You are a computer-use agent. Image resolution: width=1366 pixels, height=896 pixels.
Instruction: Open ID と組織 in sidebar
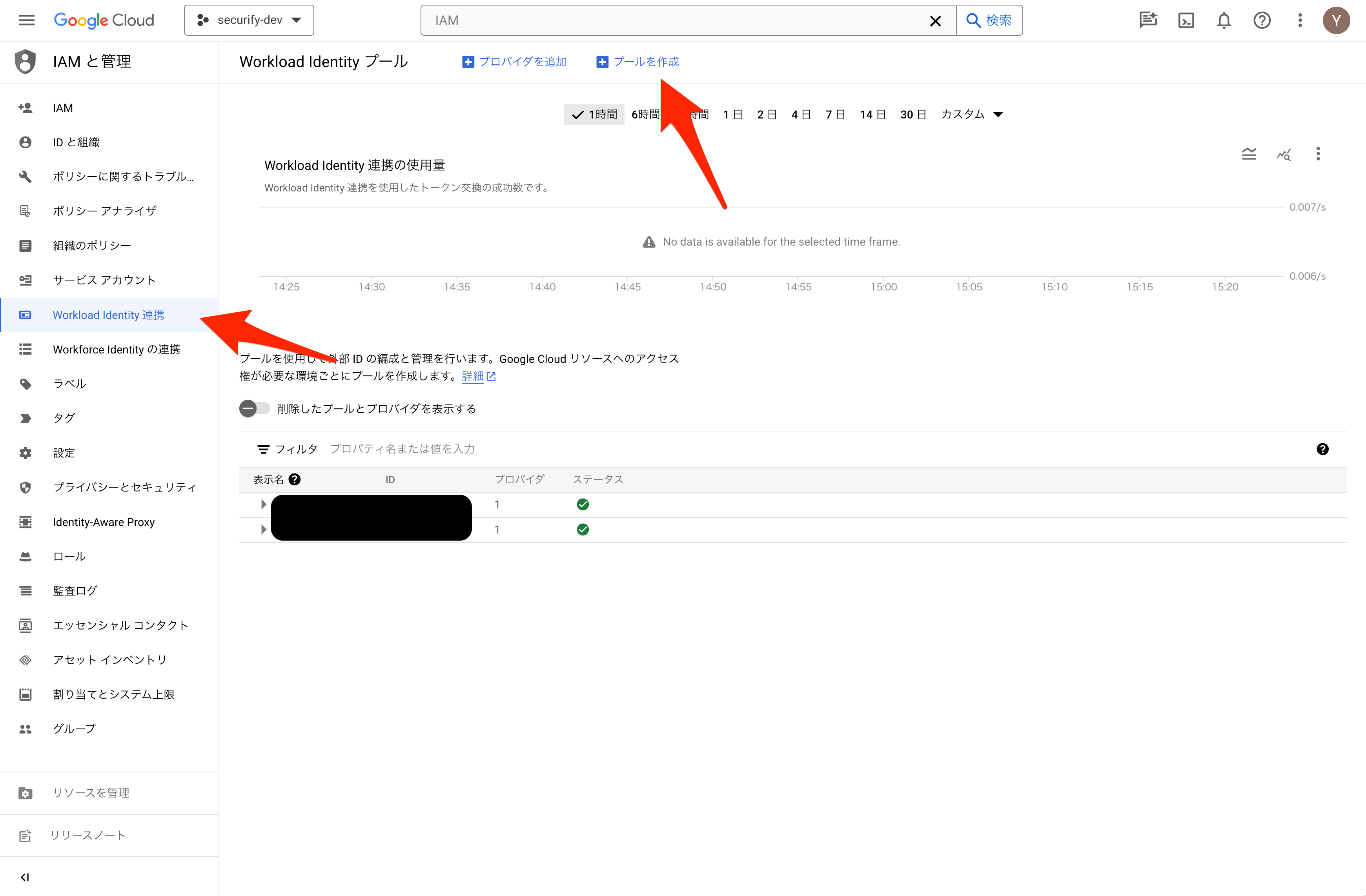tap(109, 142)
